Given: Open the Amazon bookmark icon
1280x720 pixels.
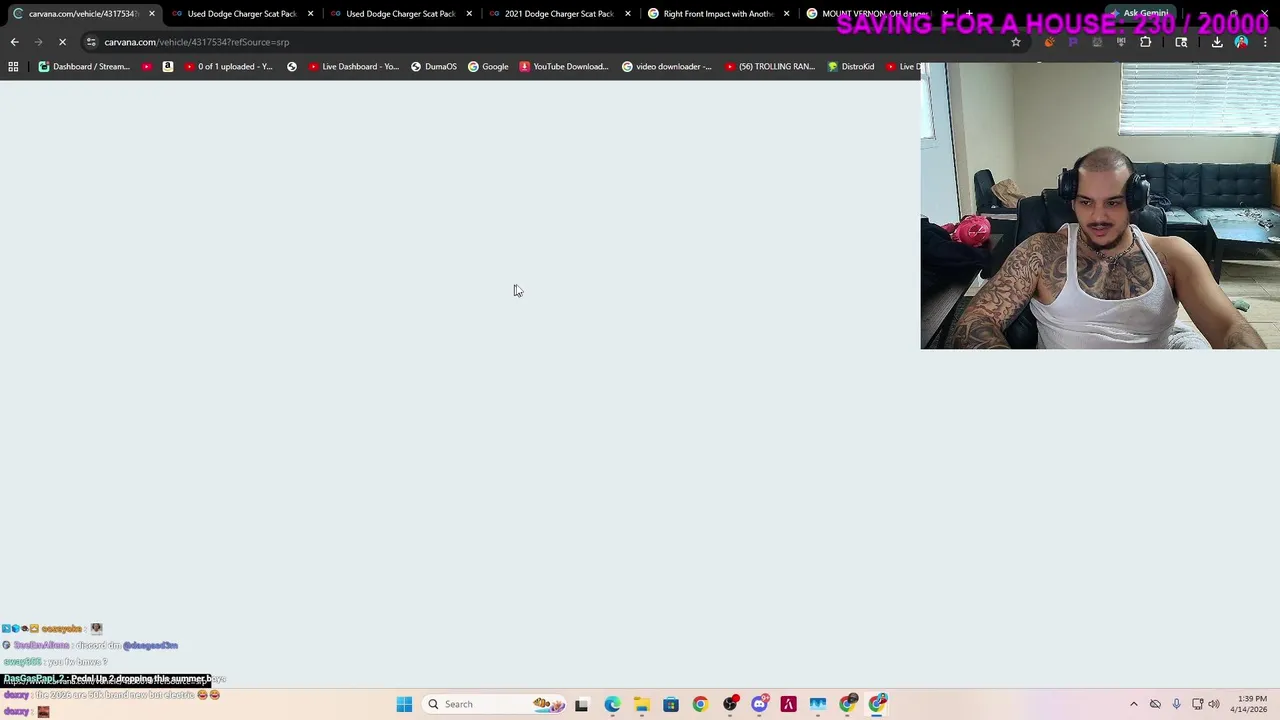Looking at the screenshot, I should point(167,66).
